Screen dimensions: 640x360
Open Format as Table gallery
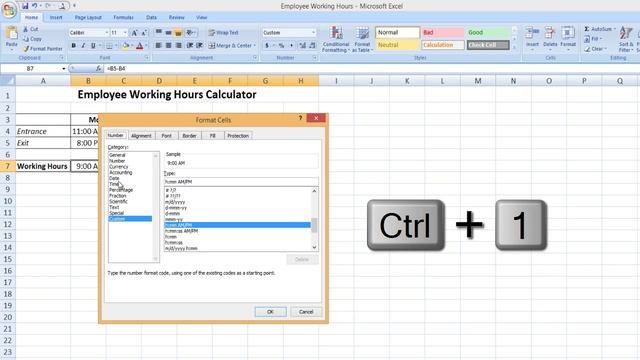point(362,39)
